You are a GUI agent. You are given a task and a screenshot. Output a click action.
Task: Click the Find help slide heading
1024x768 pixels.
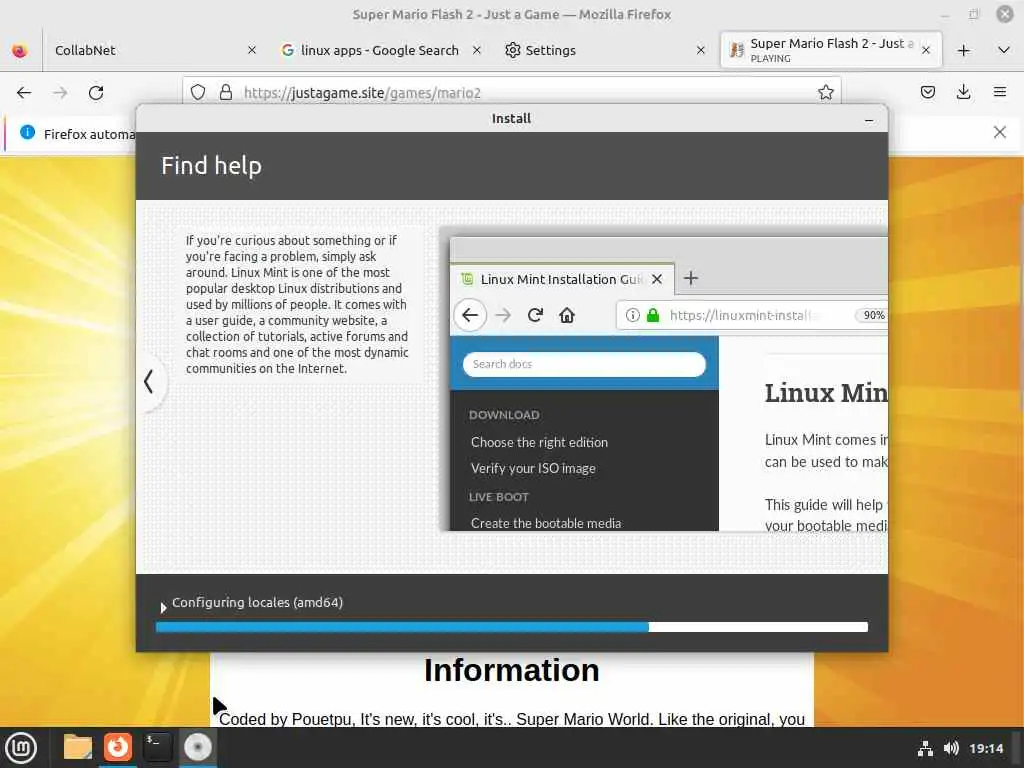pyautogui.click(x=211, y=166)
